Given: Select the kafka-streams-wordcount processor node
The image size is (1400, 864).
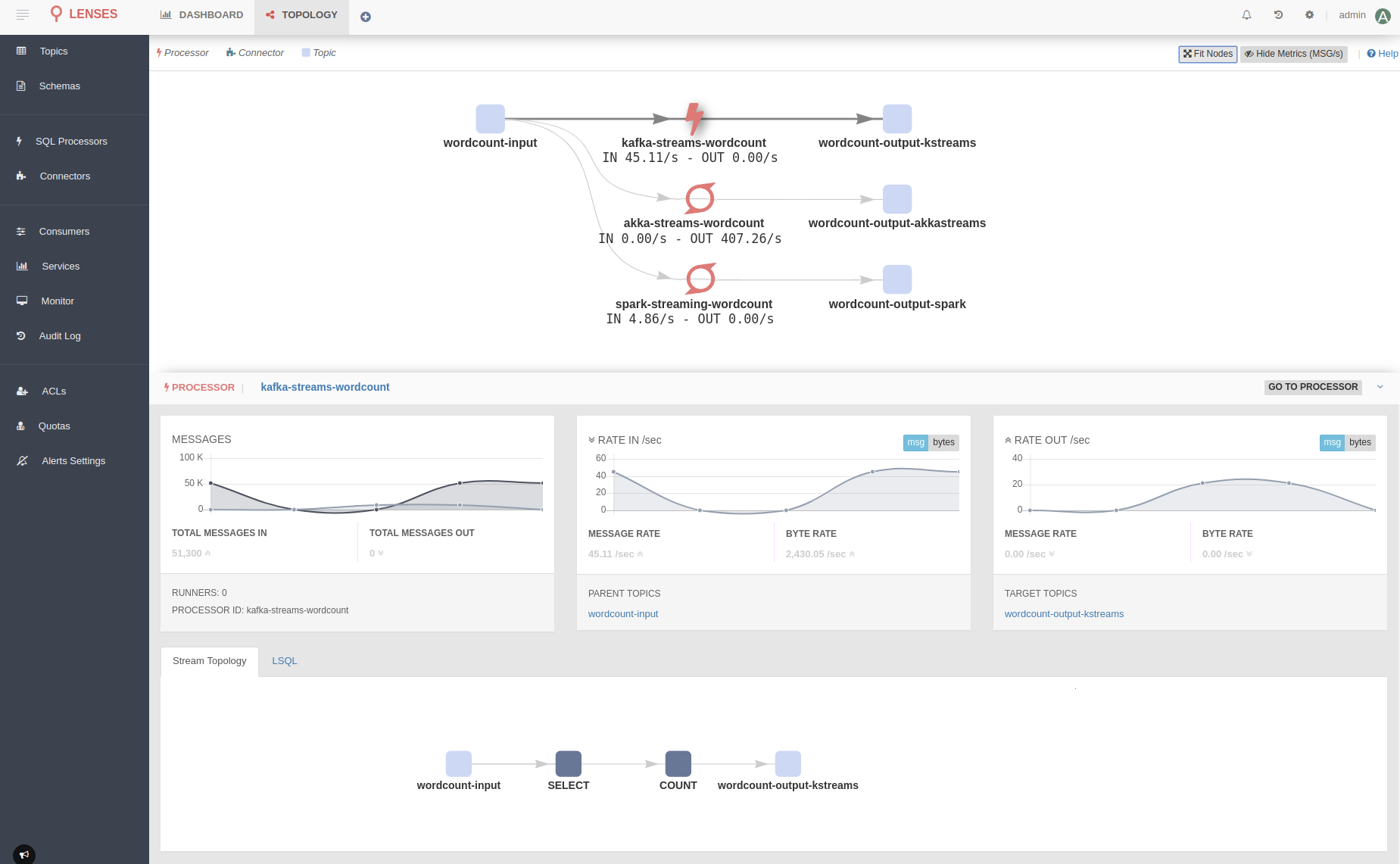Looking at the screenshot, I should click(694, 119).
